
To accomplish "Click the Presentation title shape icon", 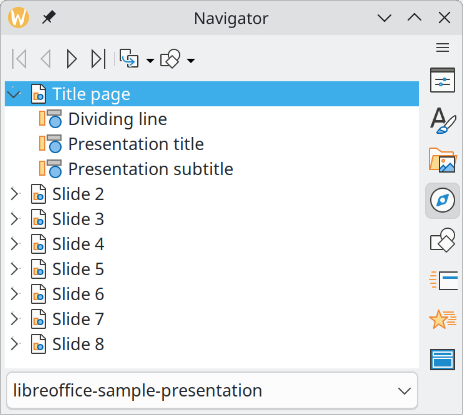I will click(x=50, y=144).
